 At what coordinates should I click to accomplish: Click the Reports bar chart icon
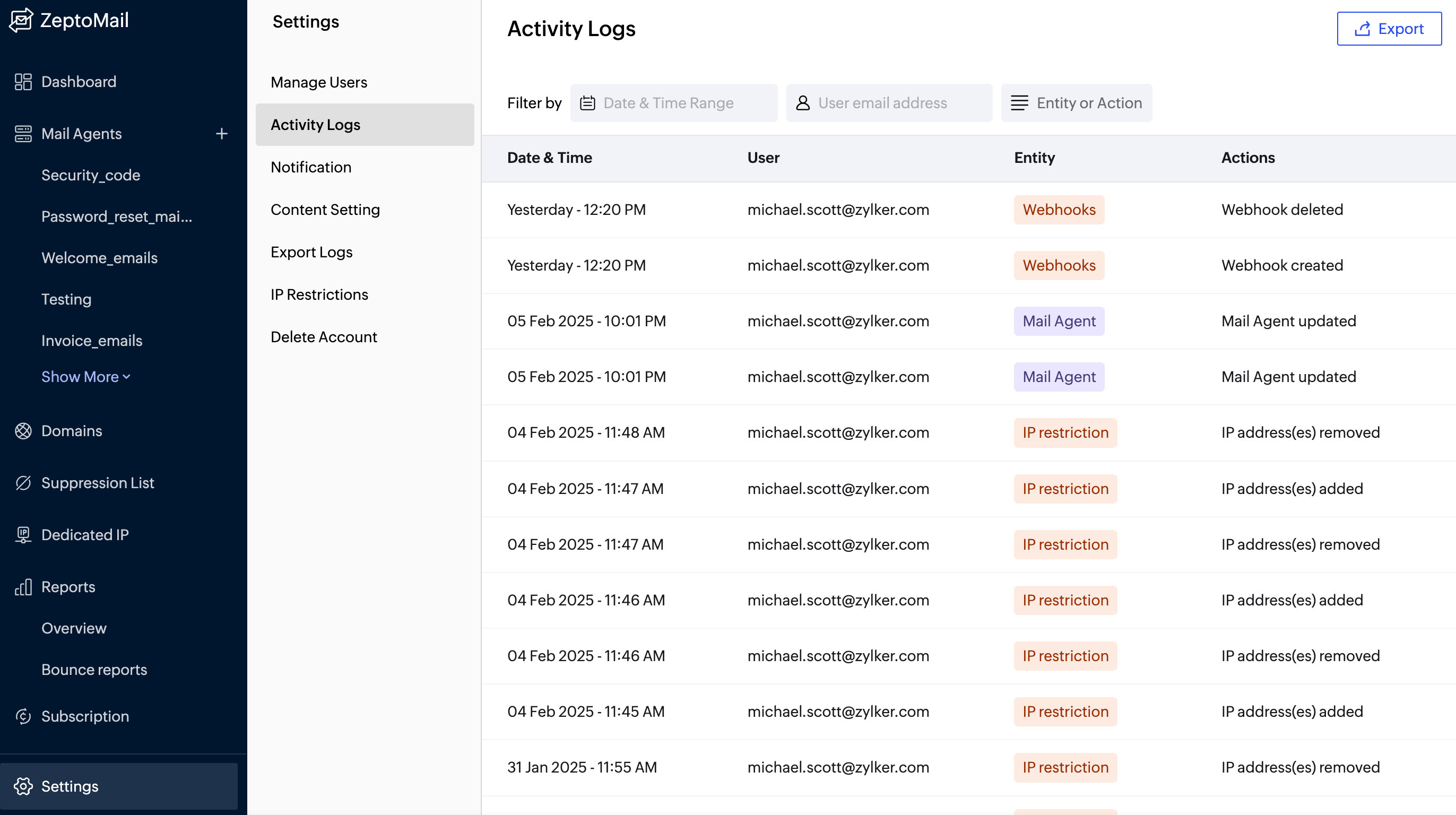23,587
